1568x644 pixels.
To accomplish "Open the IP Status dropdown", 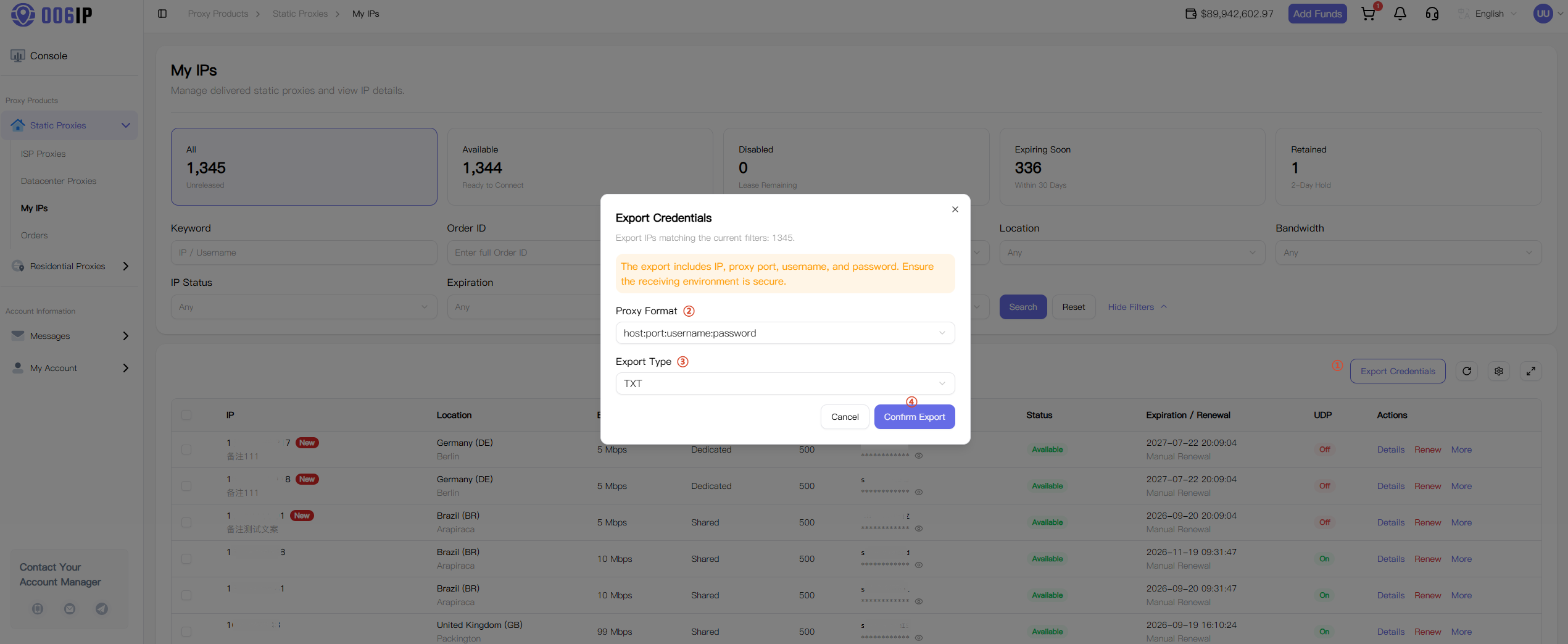I will click(304, 307).
